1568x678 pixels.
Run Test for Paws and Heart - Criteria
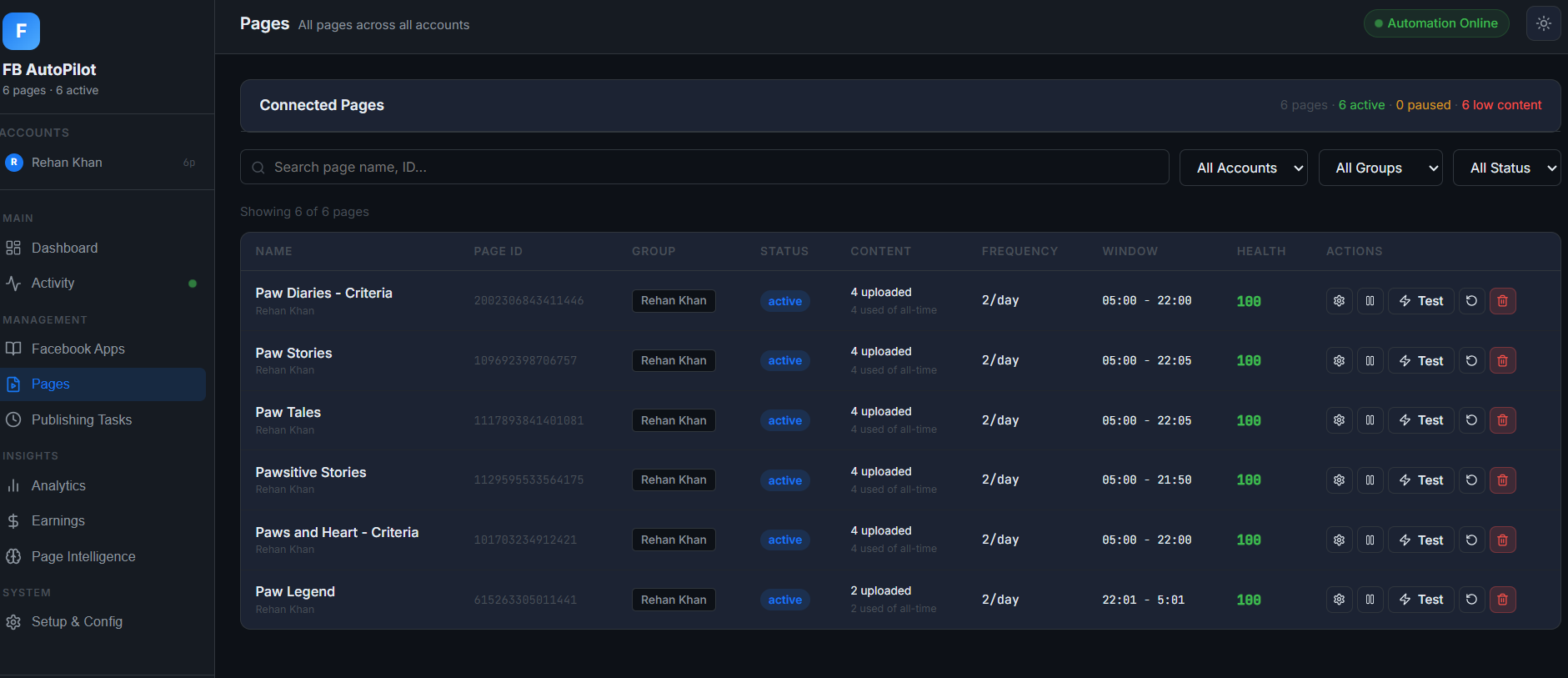(1420, 540)
